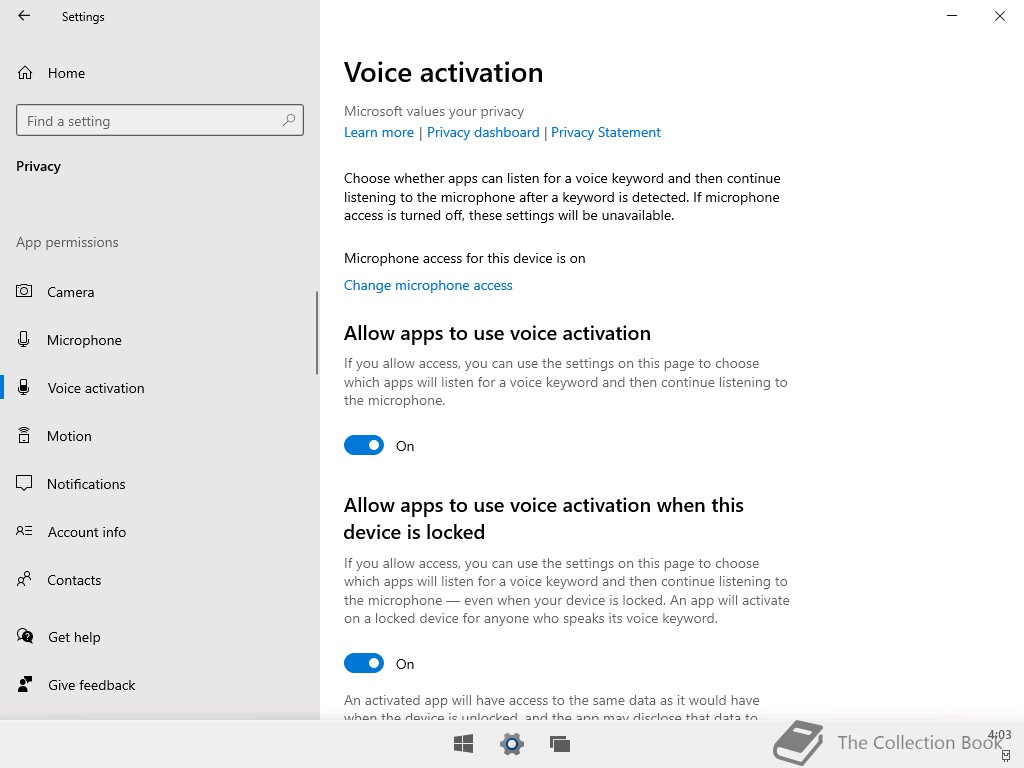Click Change microphone access link
Screen dimensions: 1024x768
point(428,285)
